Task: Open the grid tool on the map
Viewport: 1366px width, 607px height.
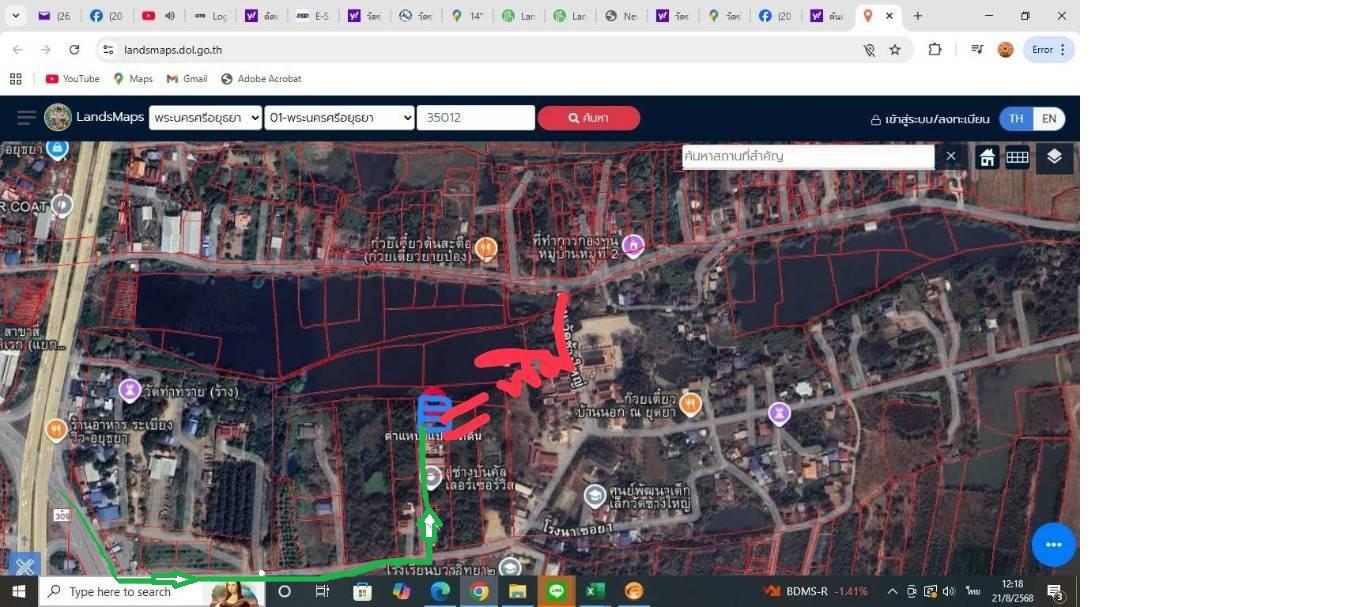Action: pos(1017,157)
